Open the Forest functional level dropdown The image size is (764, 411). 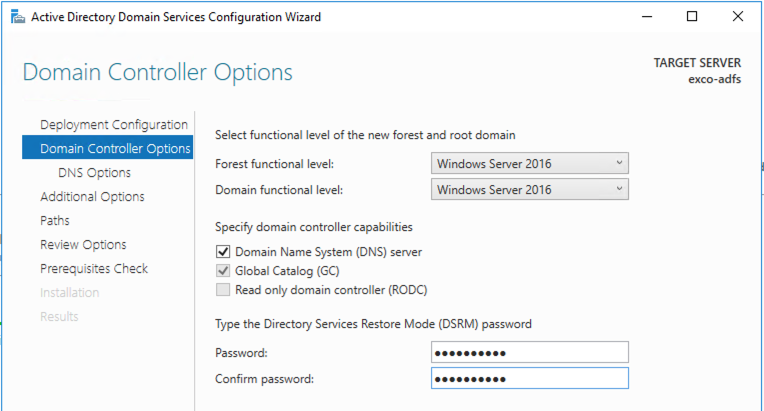click(530, 164)
